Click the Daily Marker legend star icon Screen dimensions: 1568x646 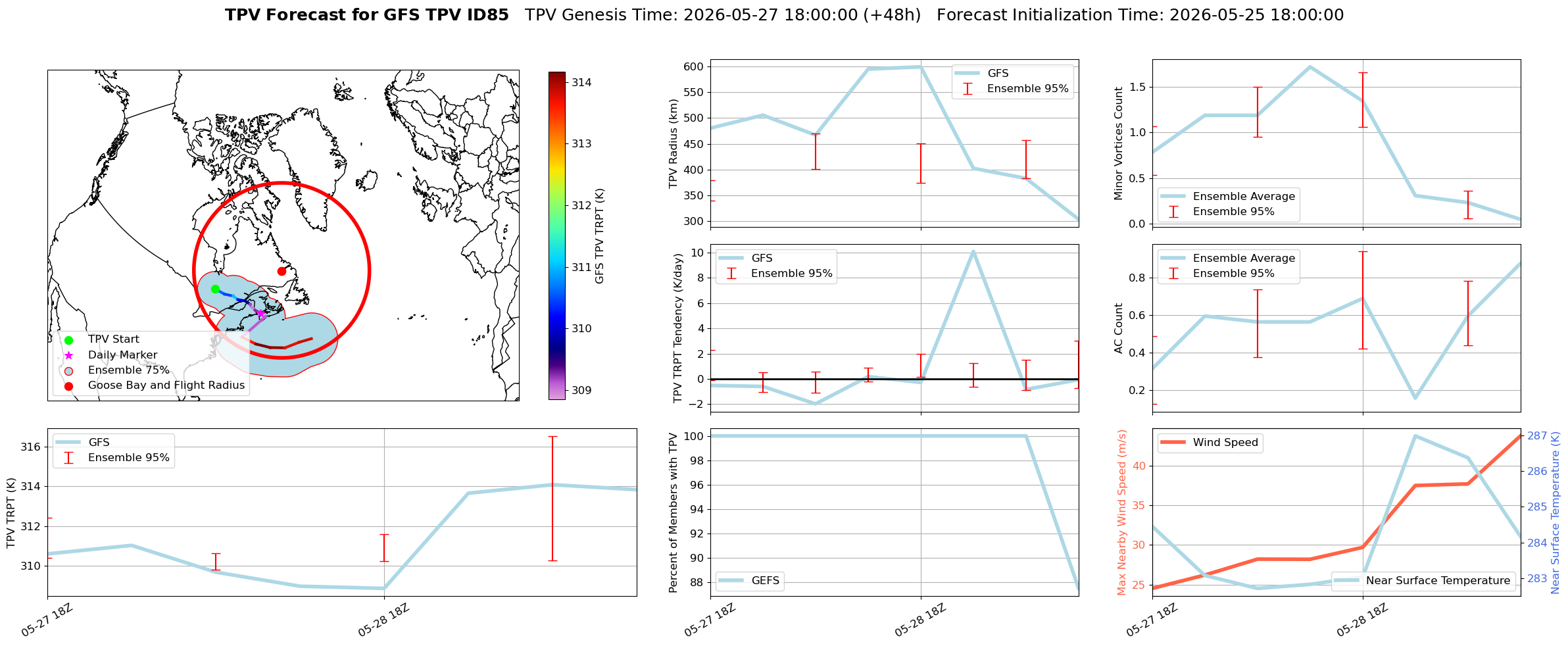click(68, 355)
